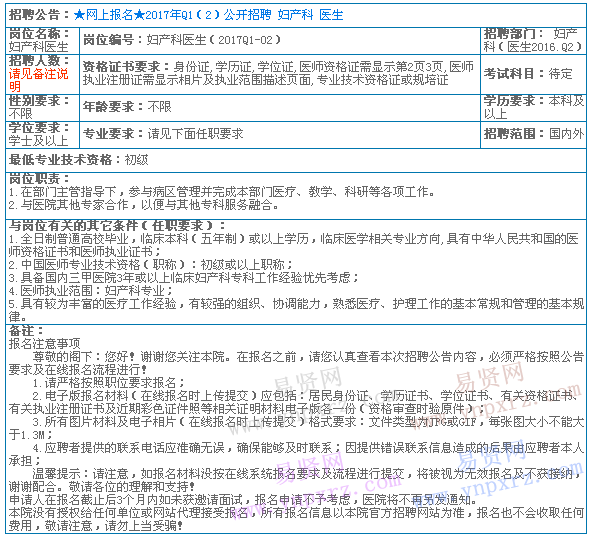Click the 考试科目 待定 cell
Screen dimensions: 594x542
tap(533, 74)
